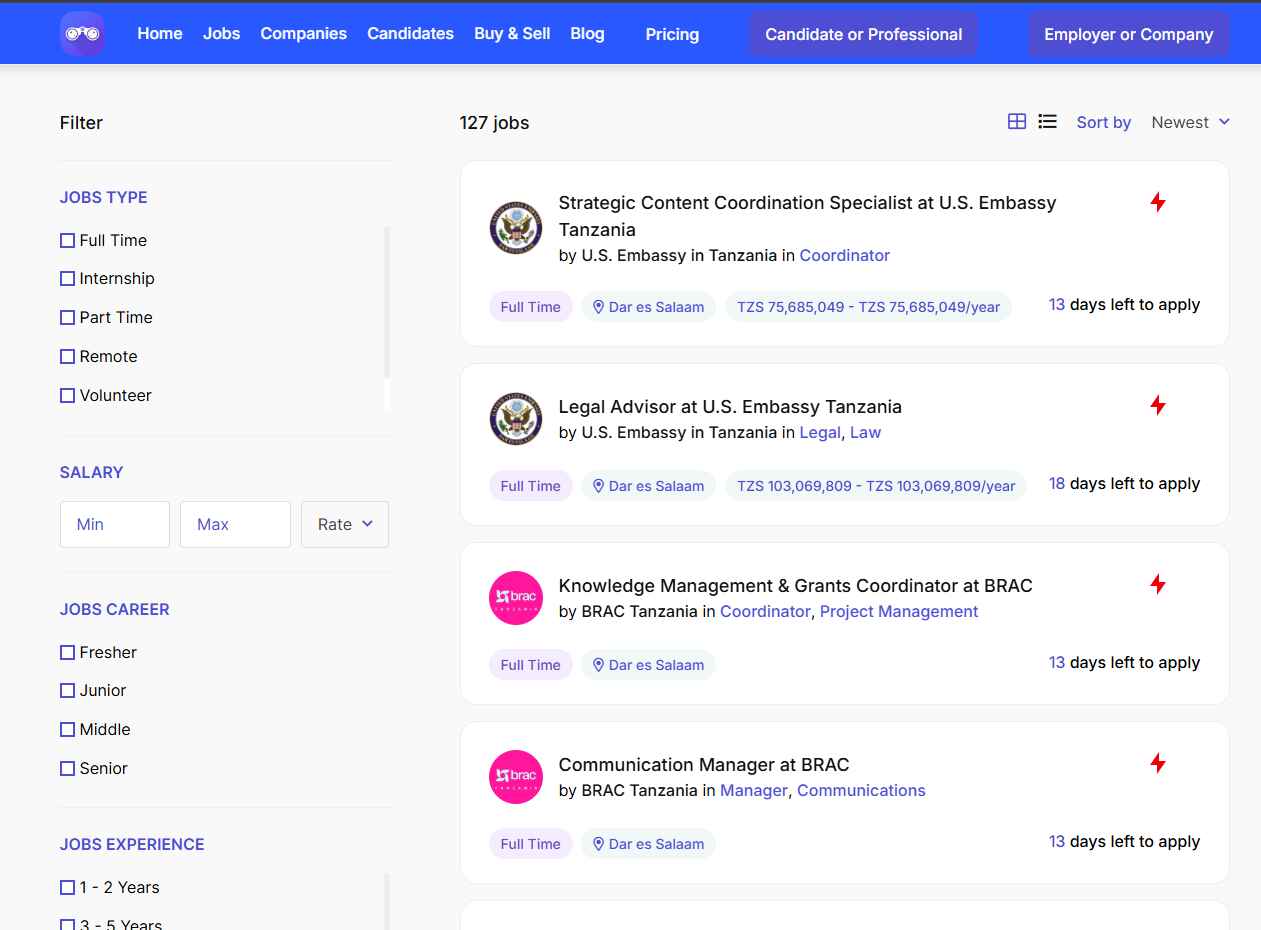Click lightning icon on Communication Manager job
This screenshot has height=930, width=1261.
[x=1158, y=763]
